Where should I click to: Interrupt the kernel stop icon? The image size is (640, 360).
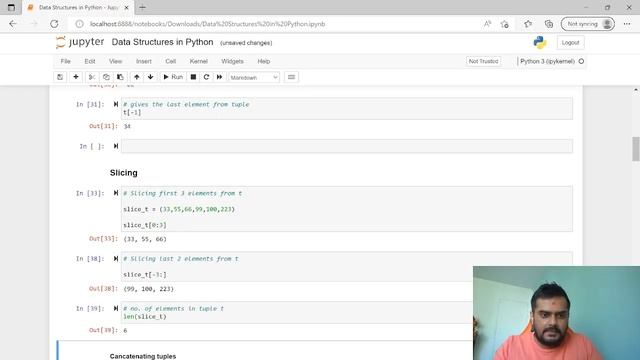[x=193, y=77]
